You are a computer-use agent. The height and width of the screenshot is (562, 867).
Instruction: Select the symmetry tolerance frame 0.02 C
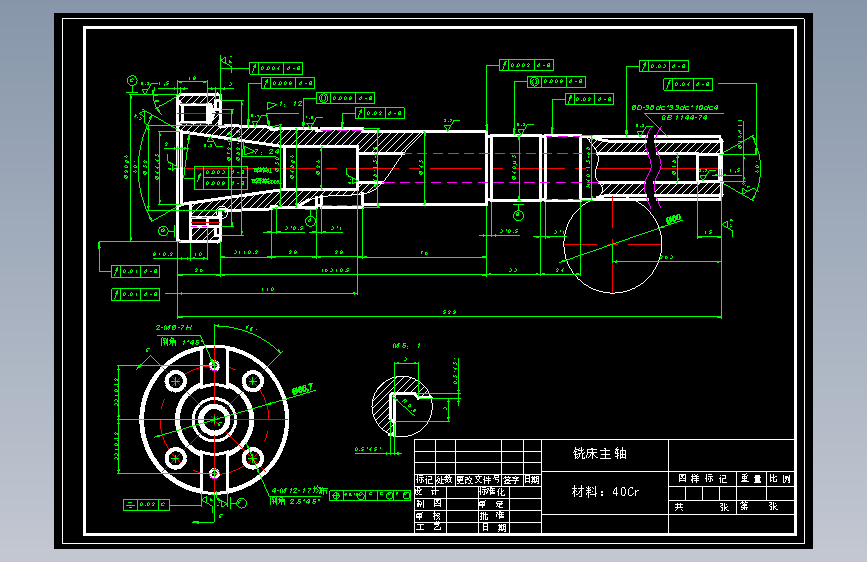(x=147, y=504)
